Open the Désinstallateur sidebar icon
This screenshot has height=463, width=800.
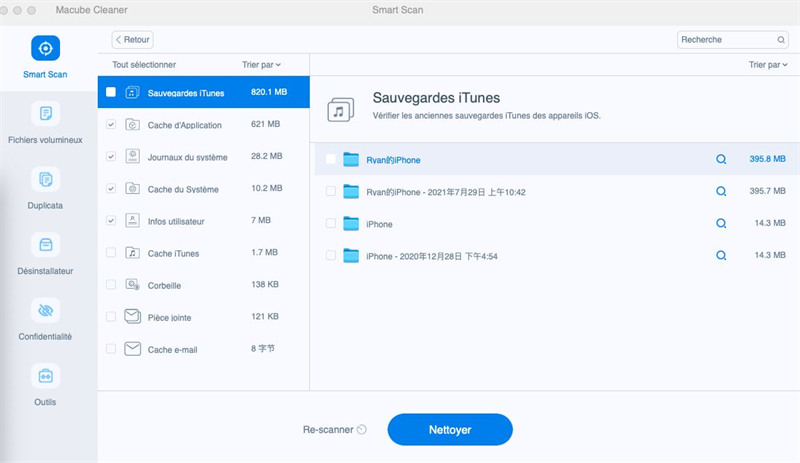coord(45,245)
